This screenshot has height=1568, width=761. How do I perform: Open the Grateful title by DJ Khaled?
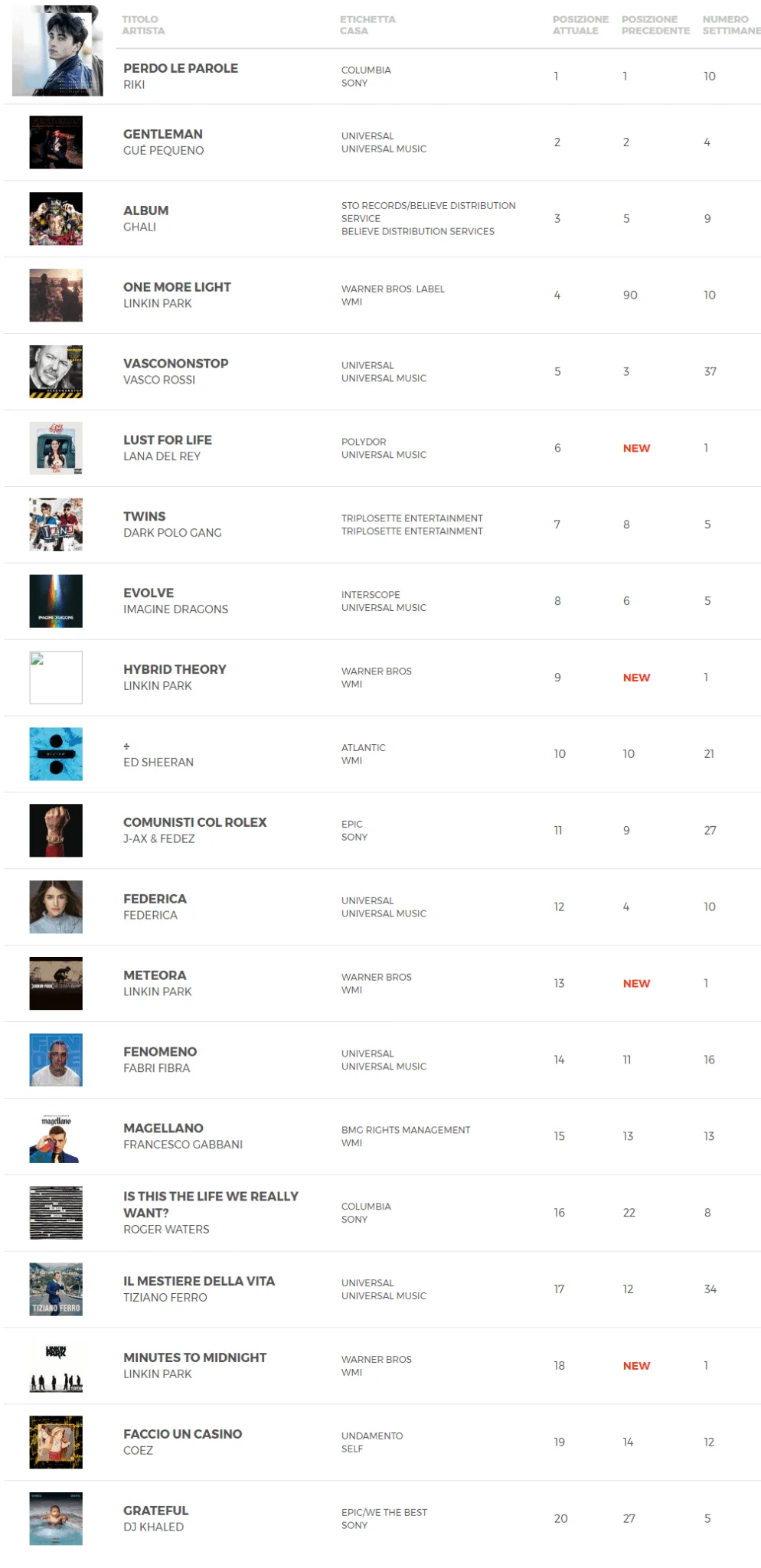[x=155, y=1511]
